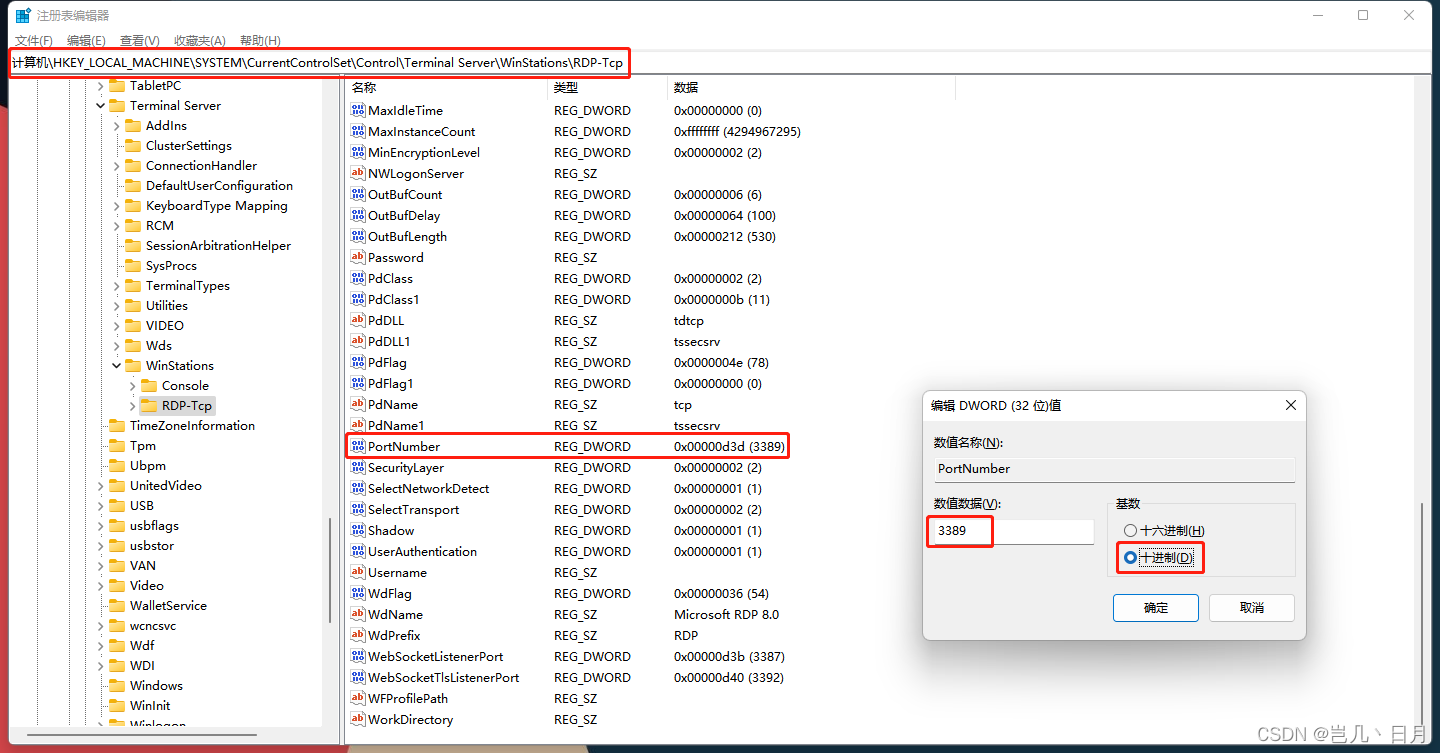Image resolution: width=1440 pixels, height=753 pixels.
Task: Click the DWORD icon beside MaxInstanceCount
Action: (358, 131)
